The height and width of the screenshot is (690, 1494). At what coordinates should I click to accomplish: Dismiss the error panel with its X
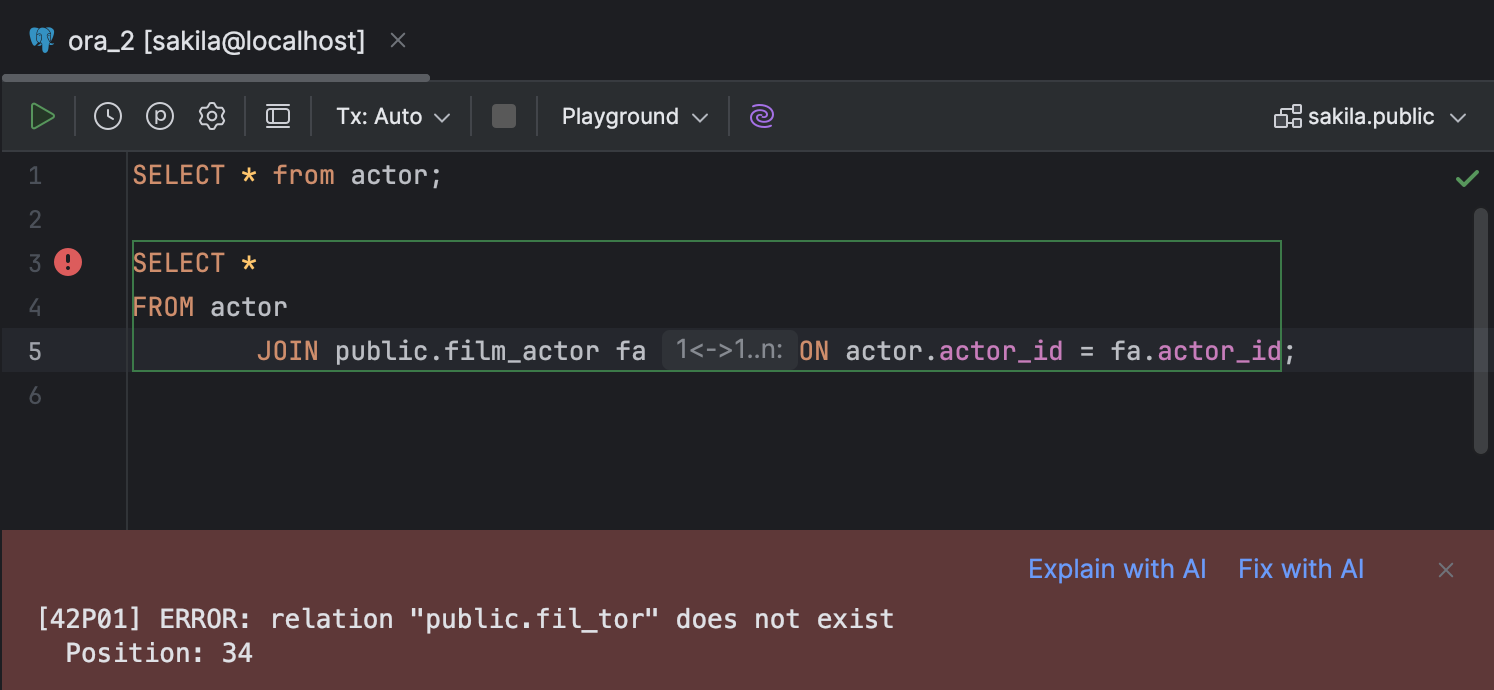click(1445, 569)
